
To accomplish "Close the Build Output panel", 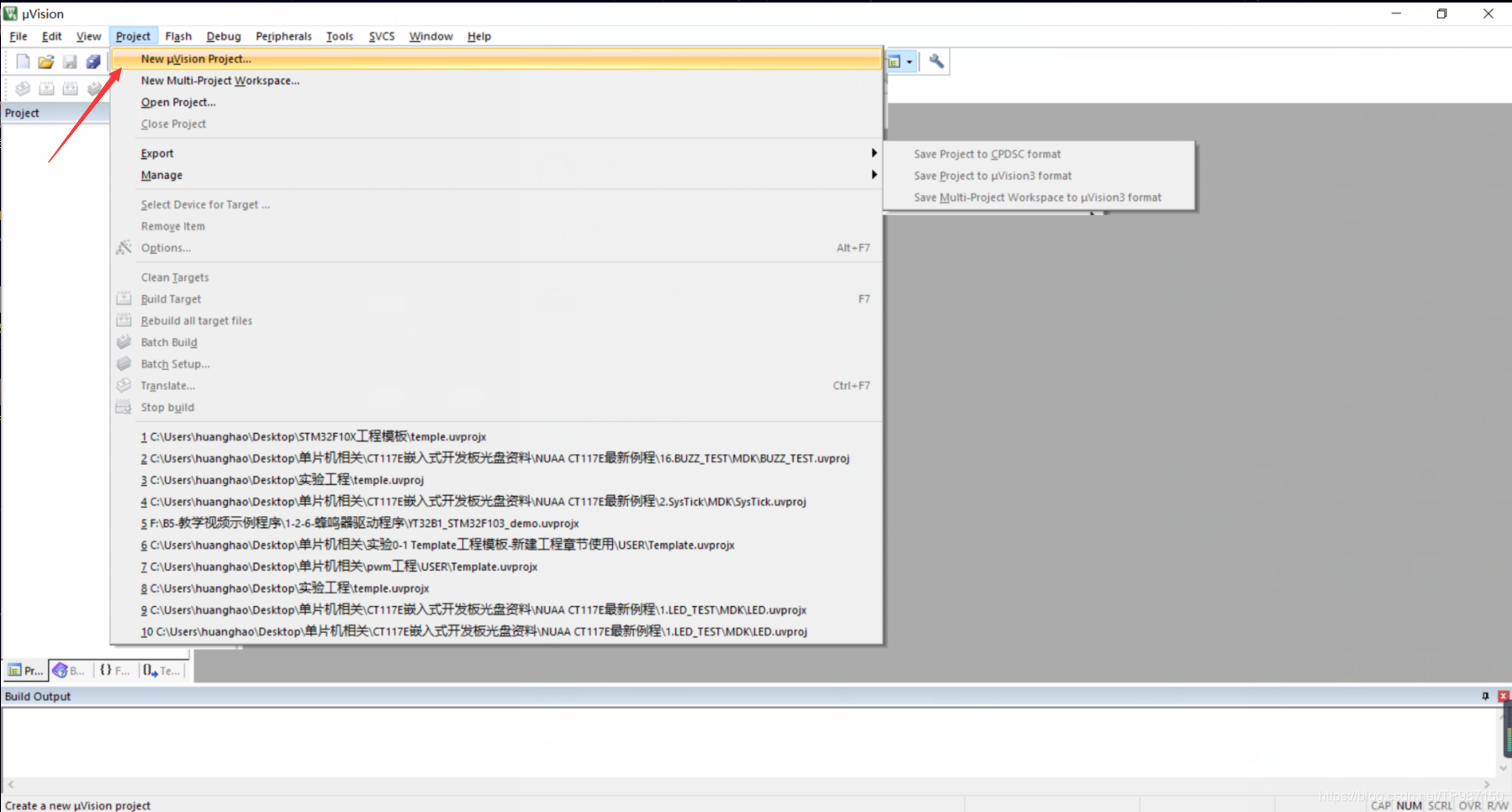I will [x=1504, y=696].
